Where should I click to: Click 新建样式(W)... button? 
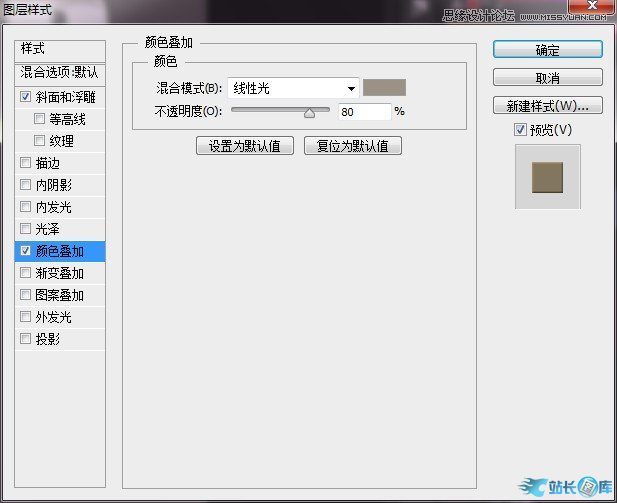tap(547, 105)
